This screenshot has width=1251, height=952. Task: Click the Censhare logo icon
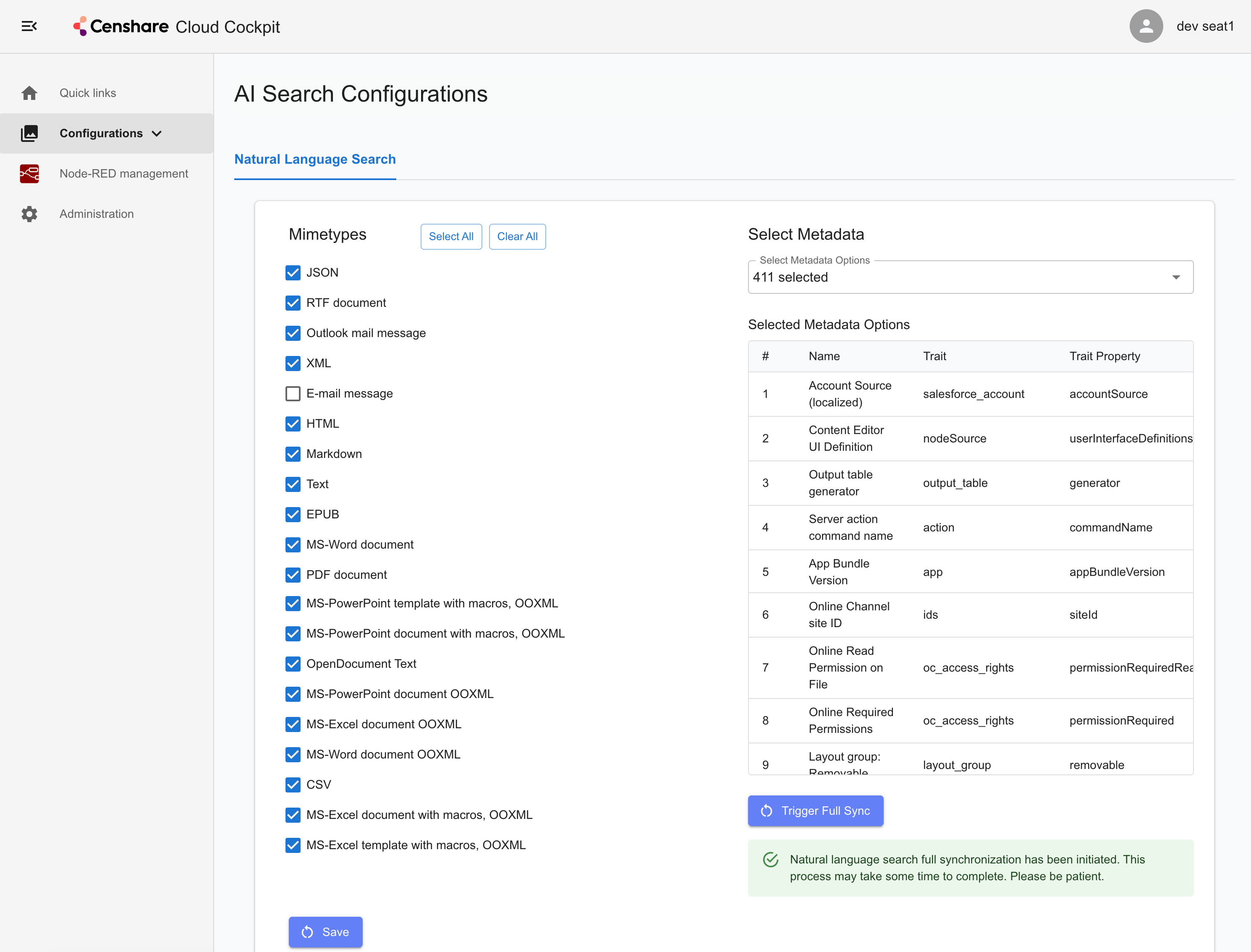click(81, 26)
